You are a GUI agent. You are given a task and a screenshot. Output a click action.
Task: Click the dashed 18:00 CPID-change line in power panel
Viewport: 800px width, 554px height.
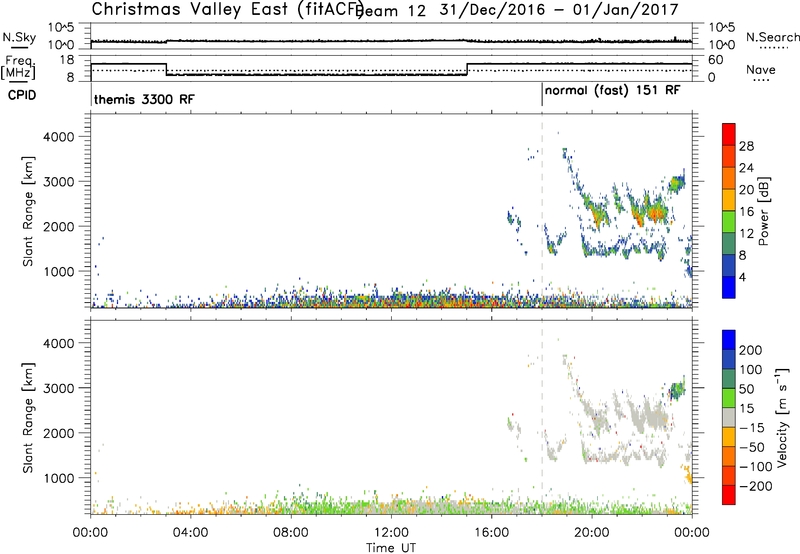pos(542,210)
